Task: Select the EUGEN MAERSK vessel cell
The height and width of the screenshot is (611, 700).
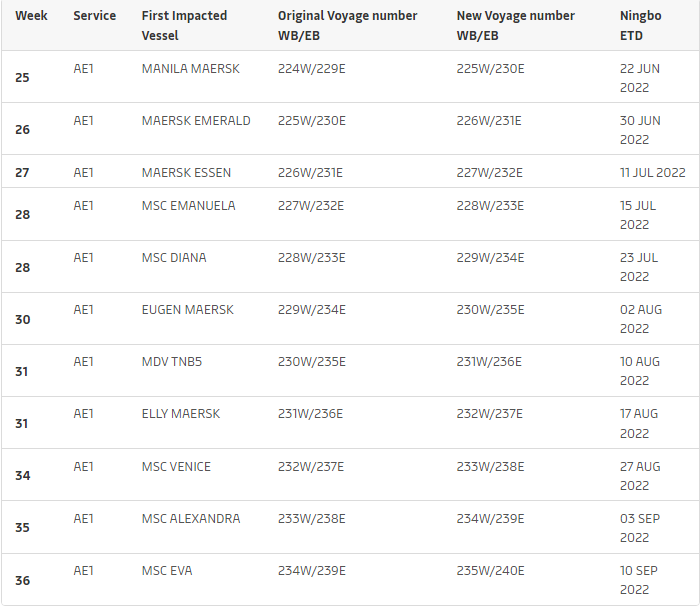Action: (x=187, y=310)
